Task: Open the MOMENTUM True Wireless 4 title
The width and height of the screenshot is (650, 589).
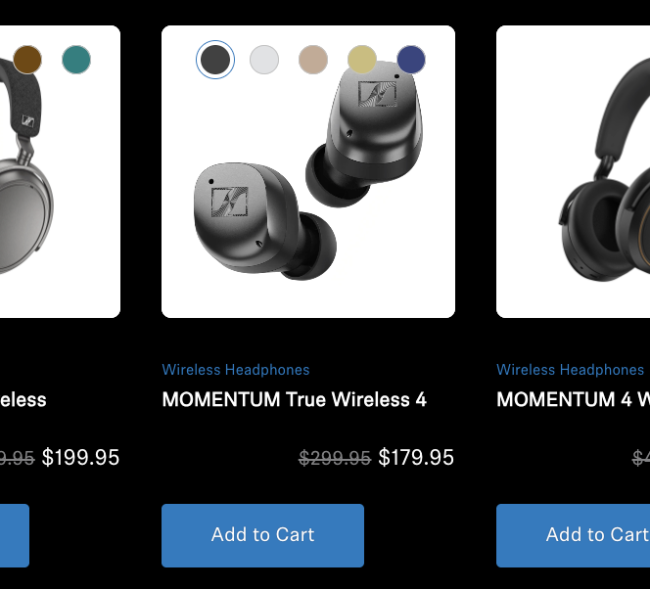Action: coord(294,400)
